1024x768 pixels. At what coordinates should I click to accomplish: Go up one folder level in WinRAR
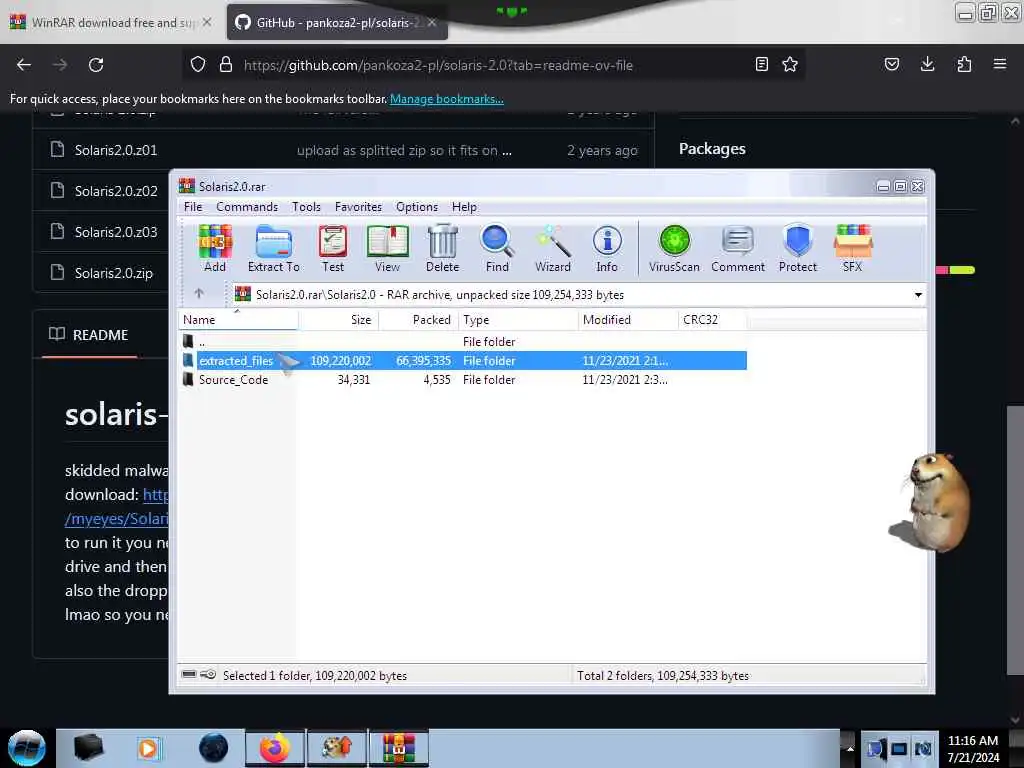pyautogui.click(x=199, y=294)
